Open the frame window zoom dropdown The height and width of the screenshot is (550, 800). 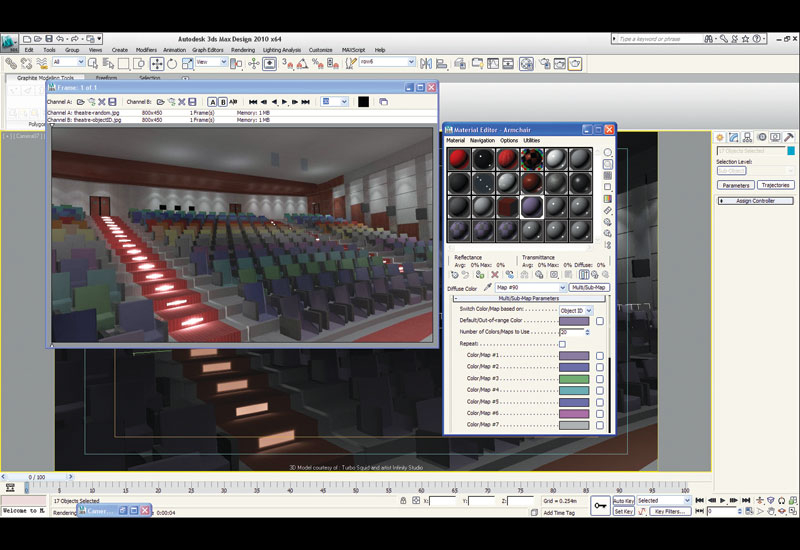[x=334, y=102]
